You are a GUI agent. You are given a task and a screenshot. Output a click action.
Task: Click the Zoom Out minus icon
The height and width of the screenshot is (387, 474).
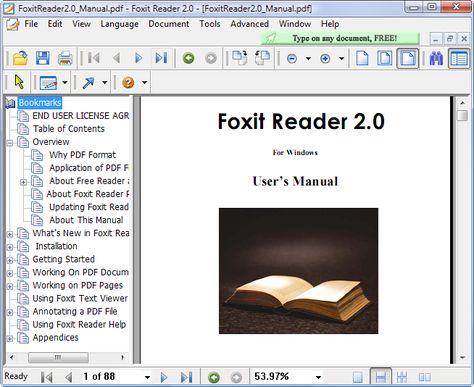coord(292,59)
